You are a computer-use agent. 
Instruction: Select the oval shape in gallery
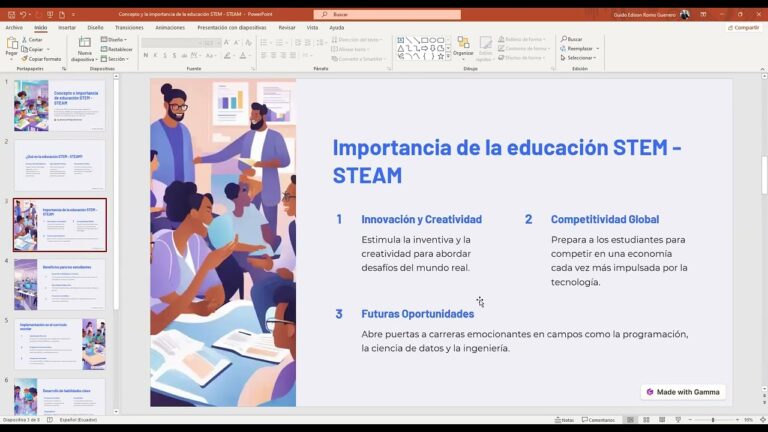click(432, 40)
